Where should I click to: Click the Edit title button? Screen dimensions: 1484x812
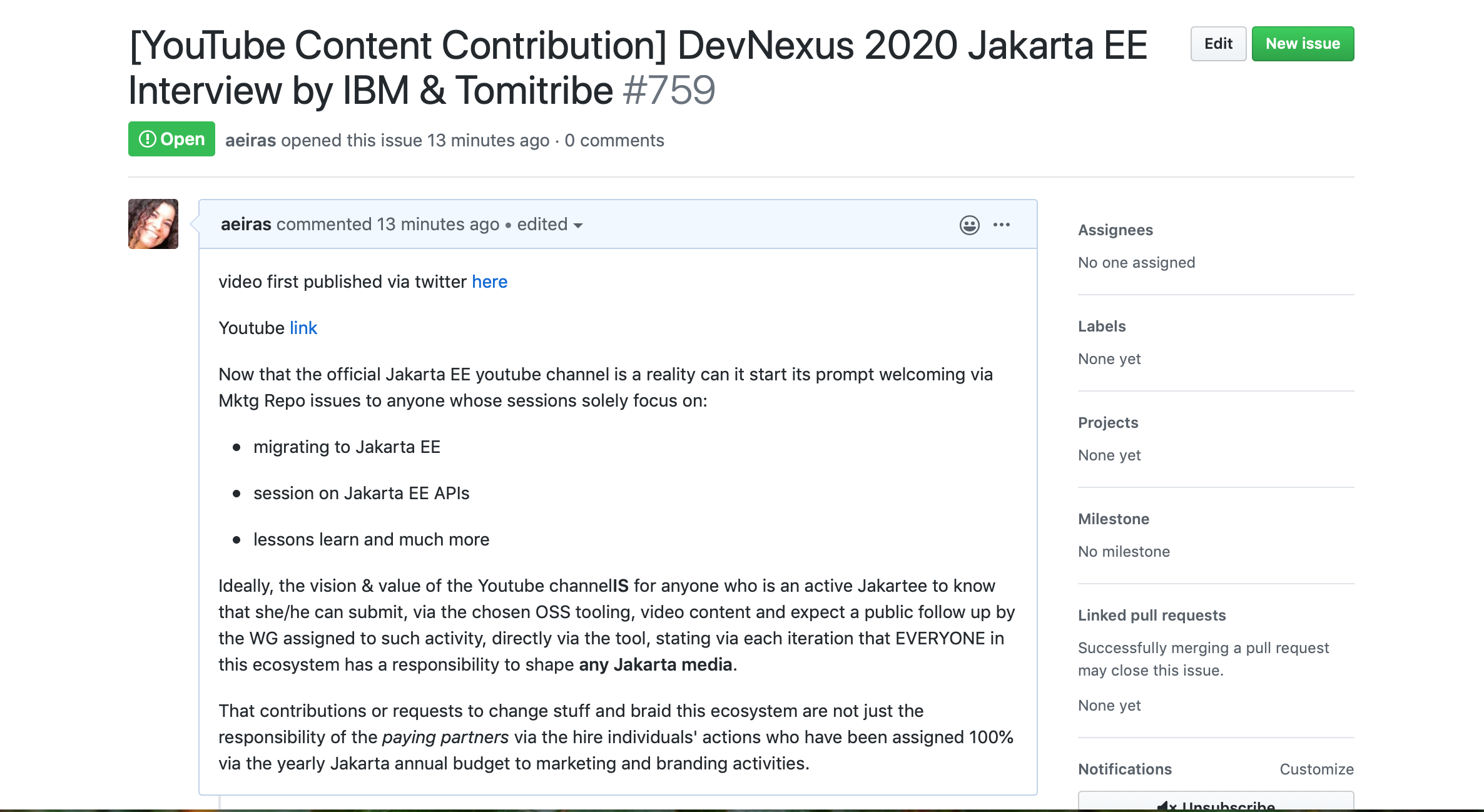point(1218,44)
